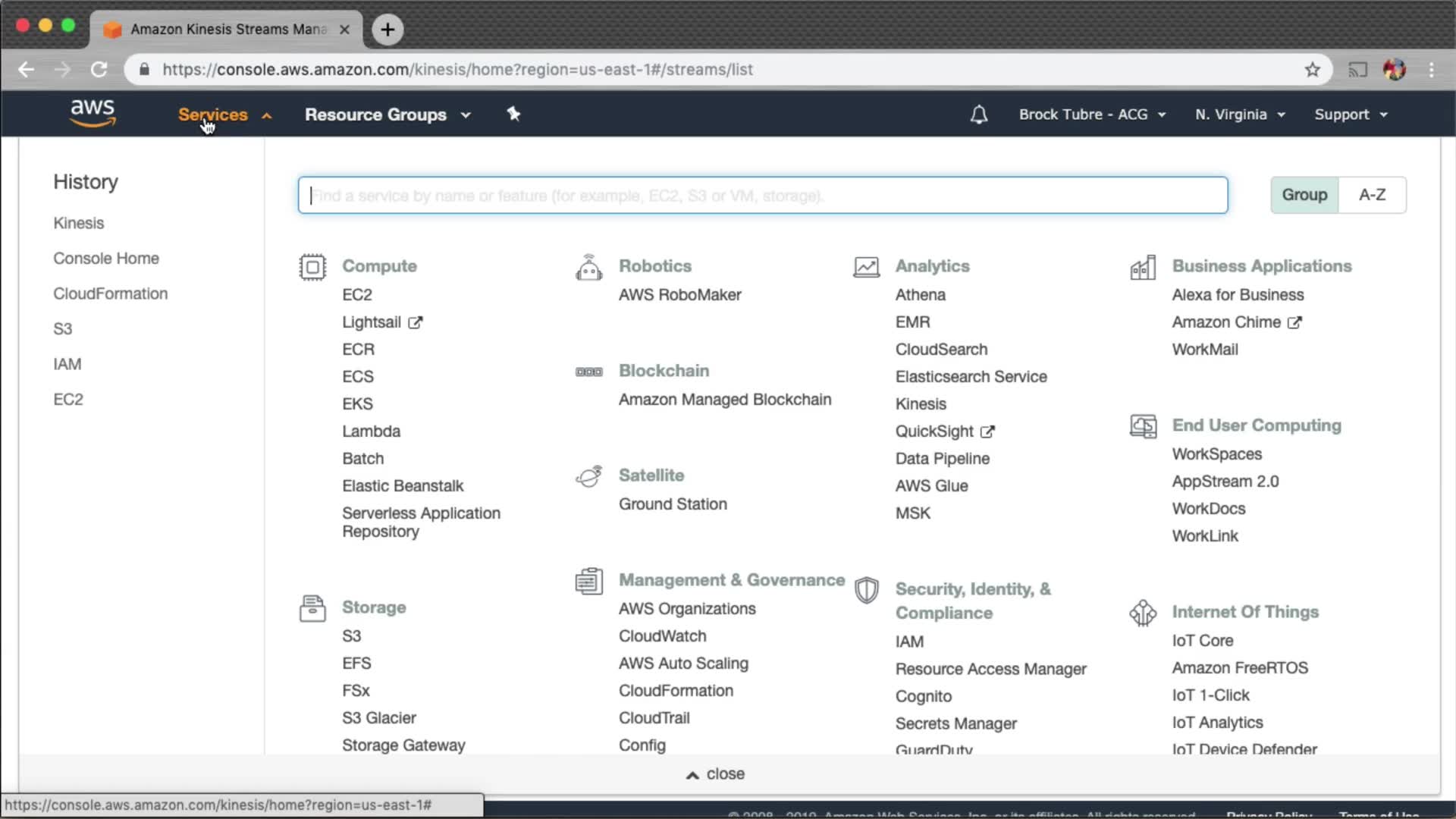Switch service list to A-Z view
This screenshot has width=1456, height=819.
point(1372,195)
